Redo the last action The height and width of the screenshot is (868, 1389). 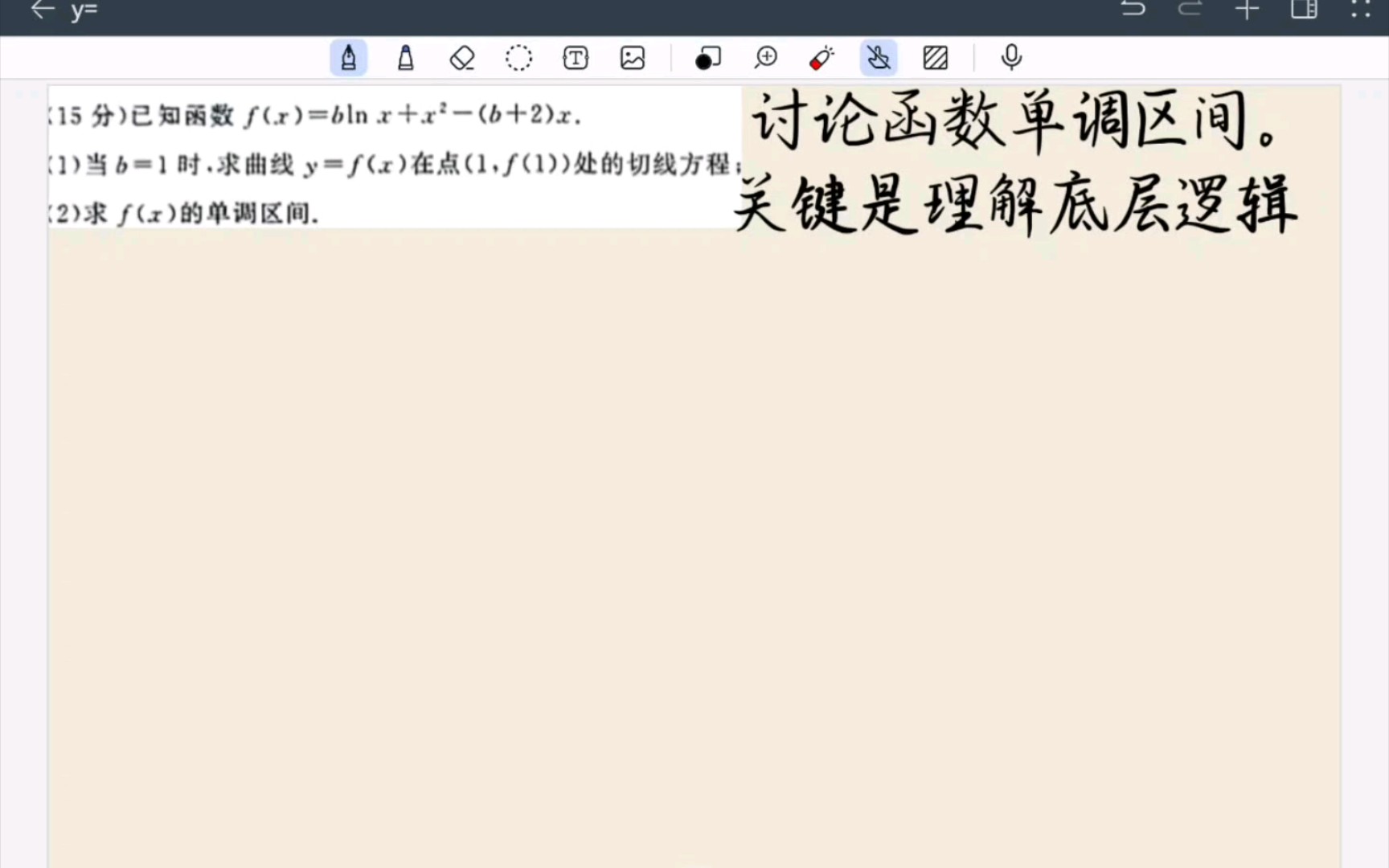[x=1190, y=9]
